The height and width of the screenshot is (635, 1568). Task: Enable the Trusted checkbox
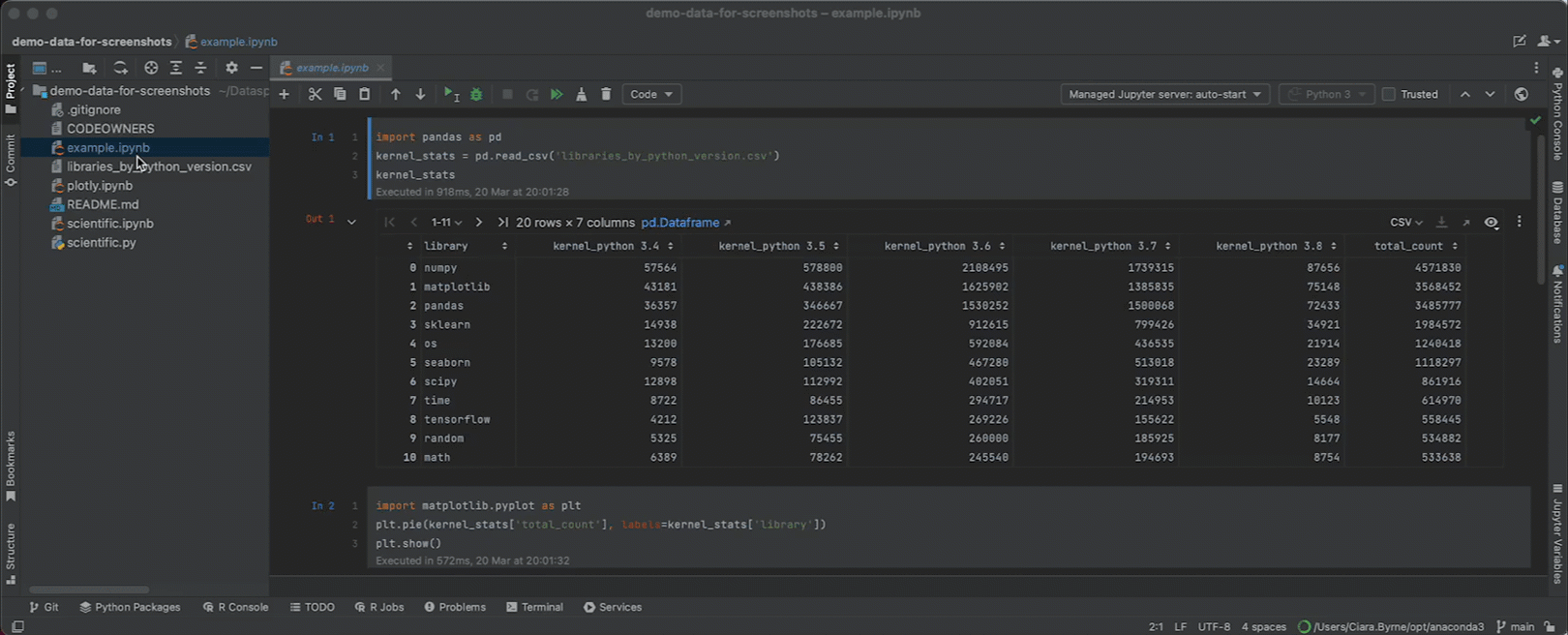click(1389, 95)
